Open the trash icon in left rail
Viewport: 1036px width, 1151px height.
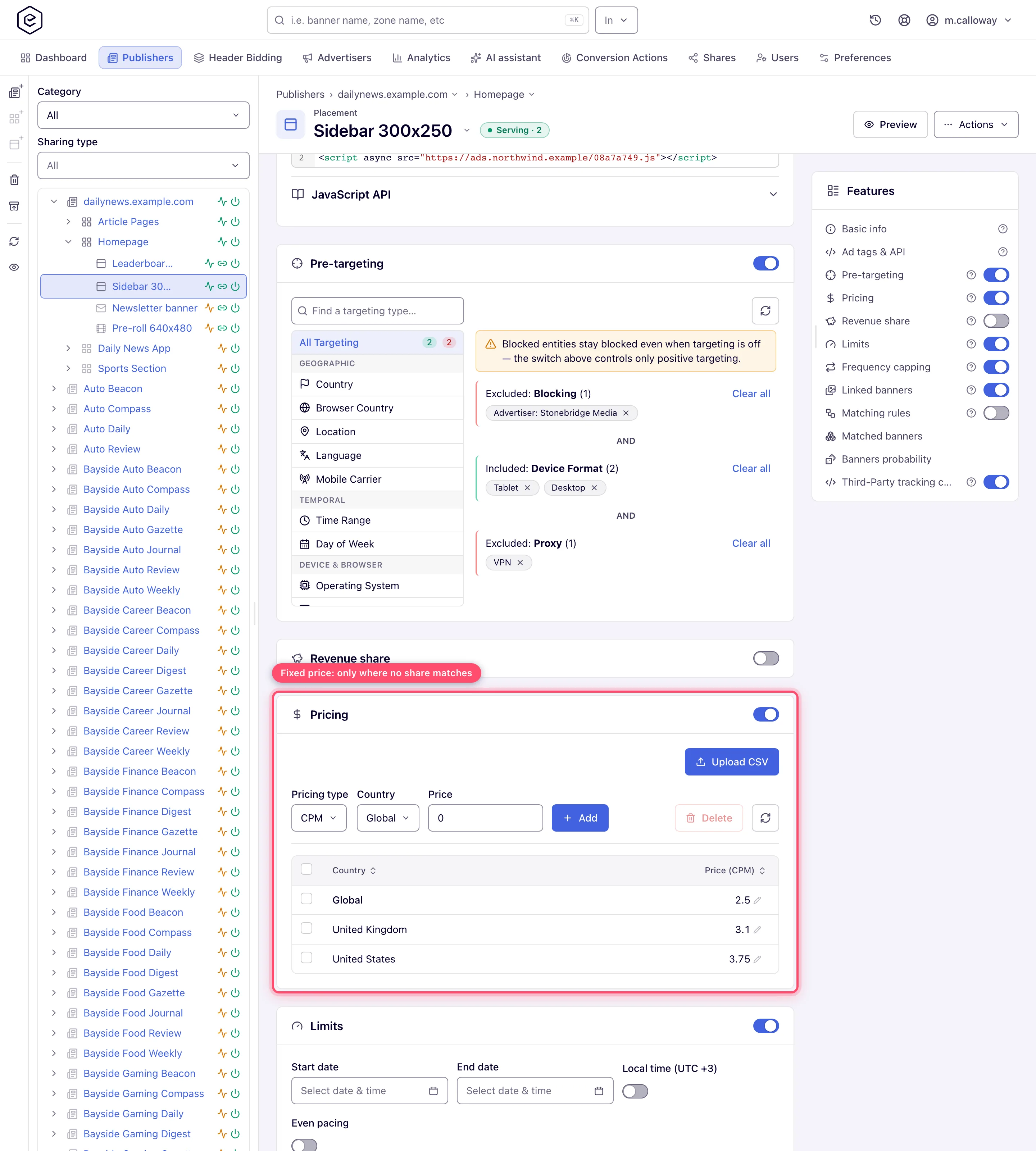coord(14,180)
